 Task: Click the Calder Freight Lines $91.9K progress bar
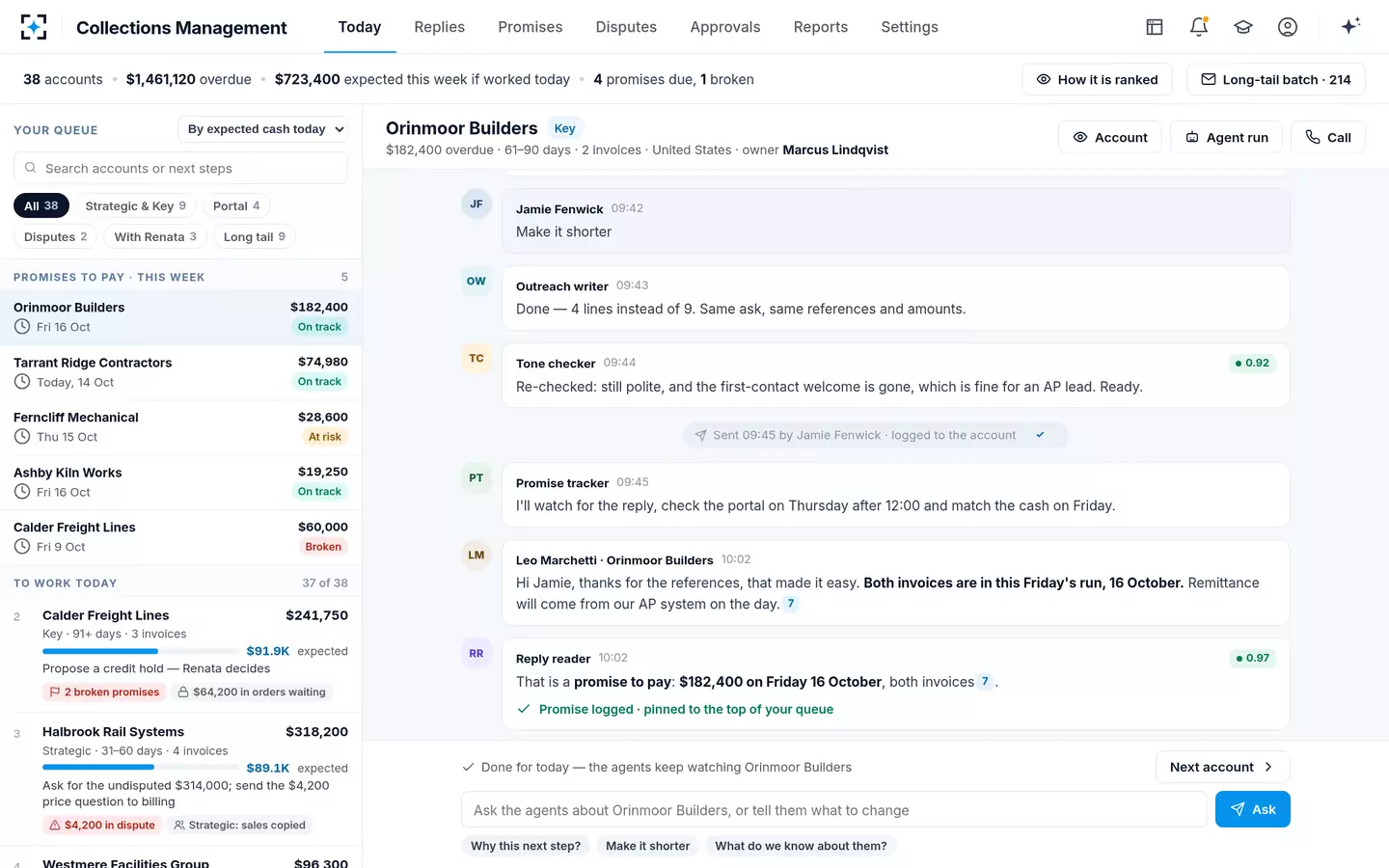click(141, 651)
